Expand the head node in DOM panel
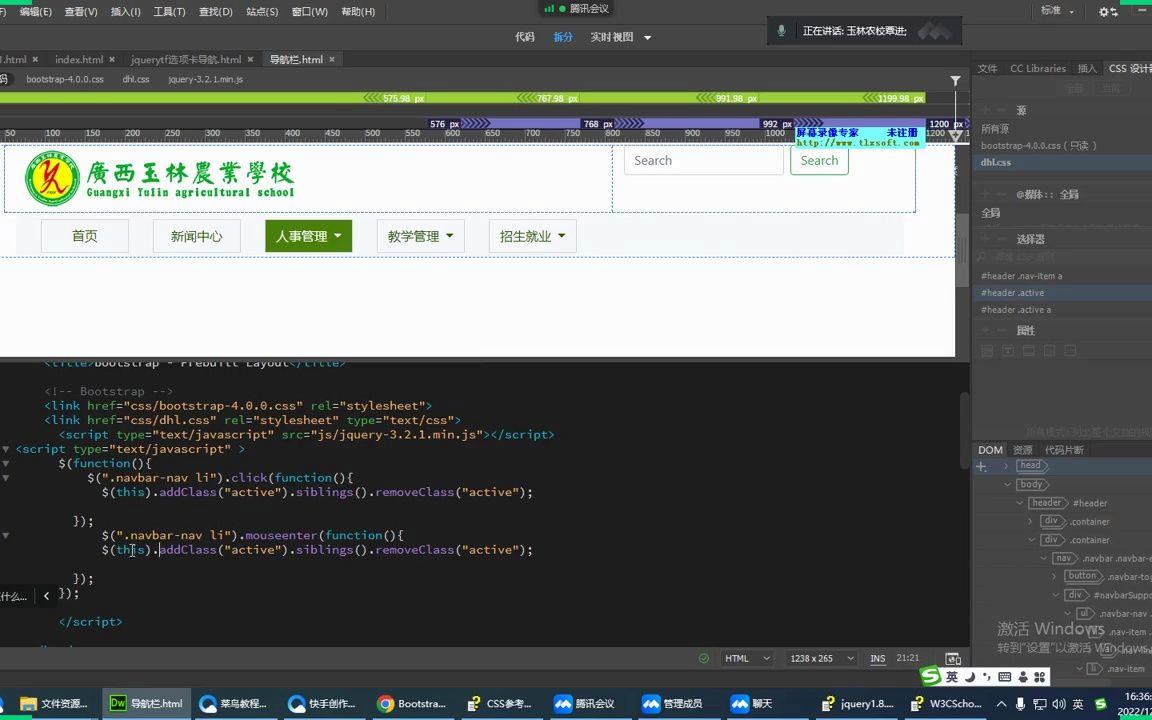The image size is (1152, 720). click(x=1006, y=466)
